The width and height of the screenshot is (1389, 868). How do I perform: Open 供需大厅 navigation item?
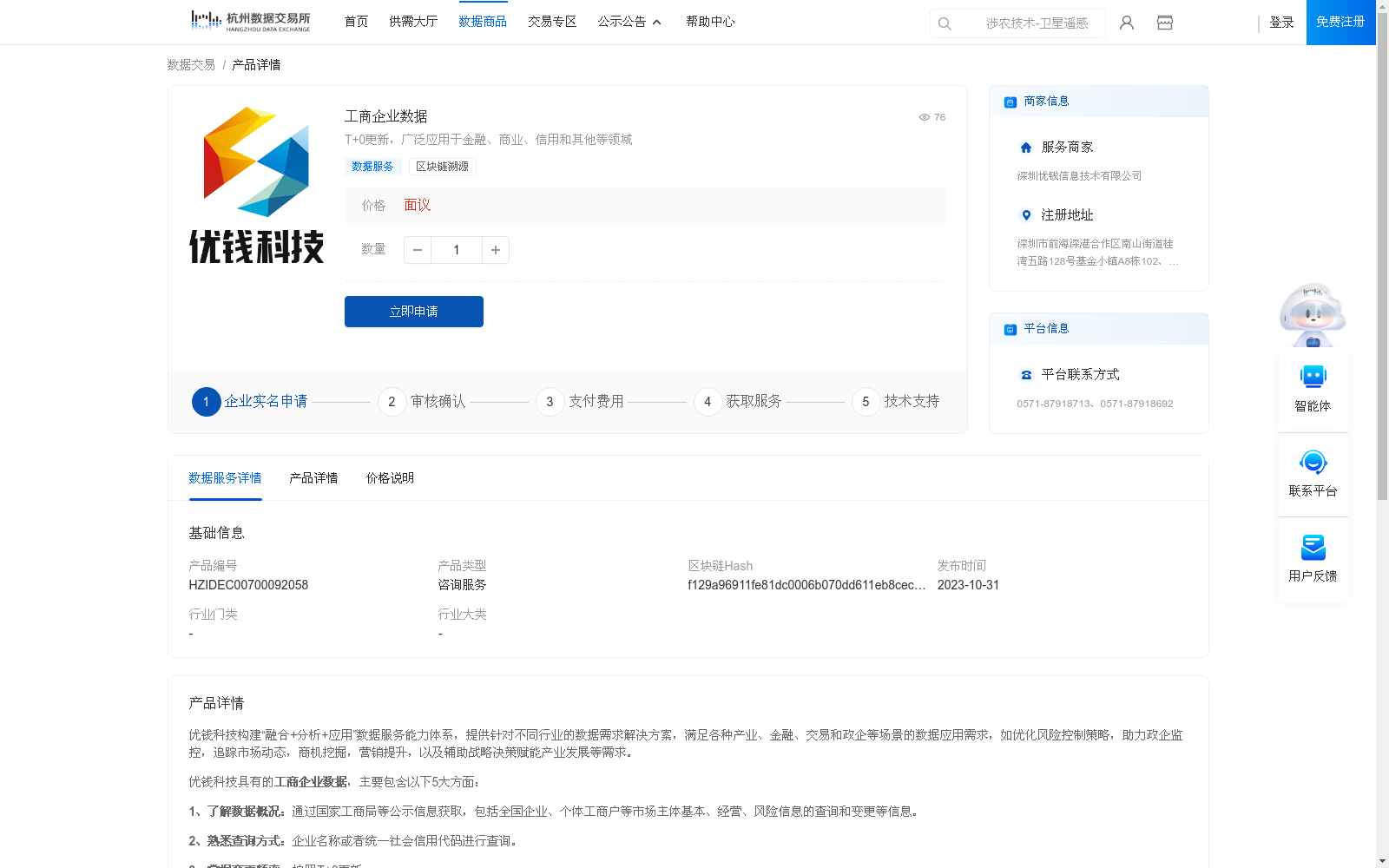point(413,22)
